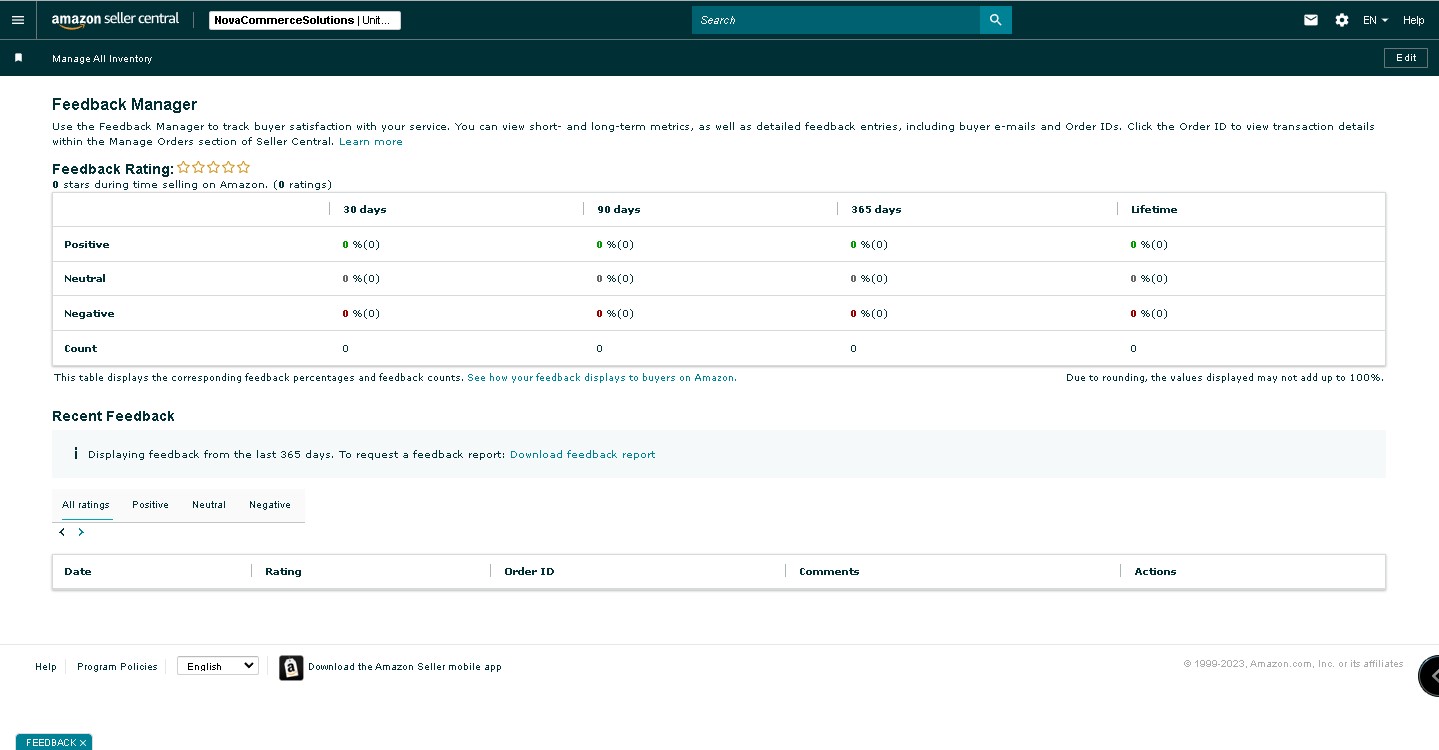Go to previous feedback page arrow
This screenshot has height=750, width=1439.
[x=62, y=532]
